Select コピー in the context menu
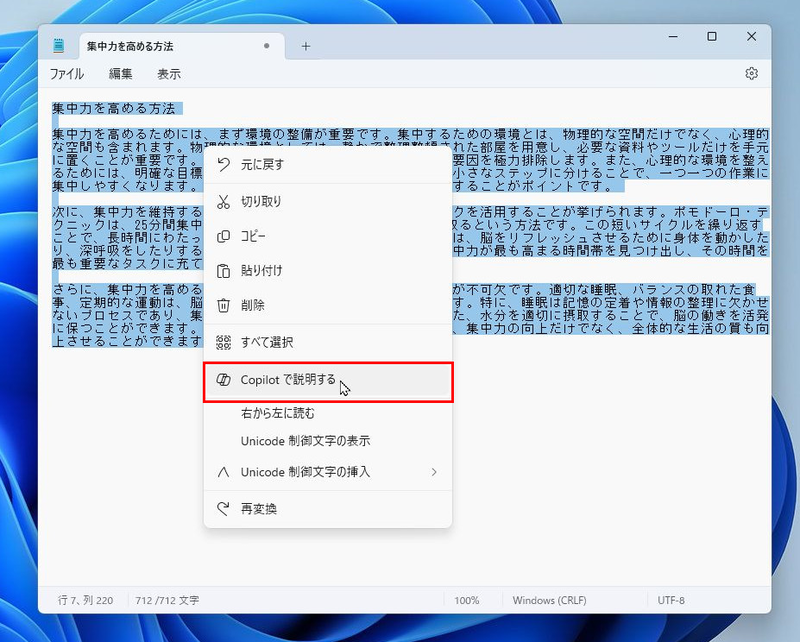This screenshot has width=800, height=642. click(x=328, y=237)
